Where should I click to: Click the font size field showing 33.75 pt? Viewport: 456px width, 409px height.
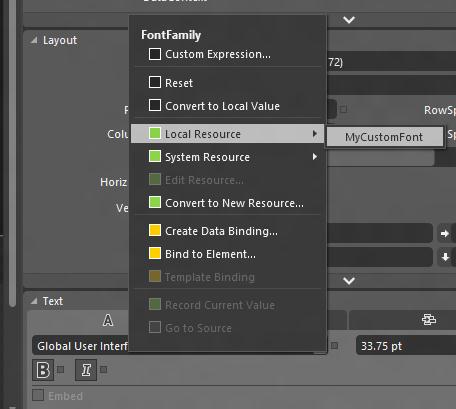click(406, 346)
